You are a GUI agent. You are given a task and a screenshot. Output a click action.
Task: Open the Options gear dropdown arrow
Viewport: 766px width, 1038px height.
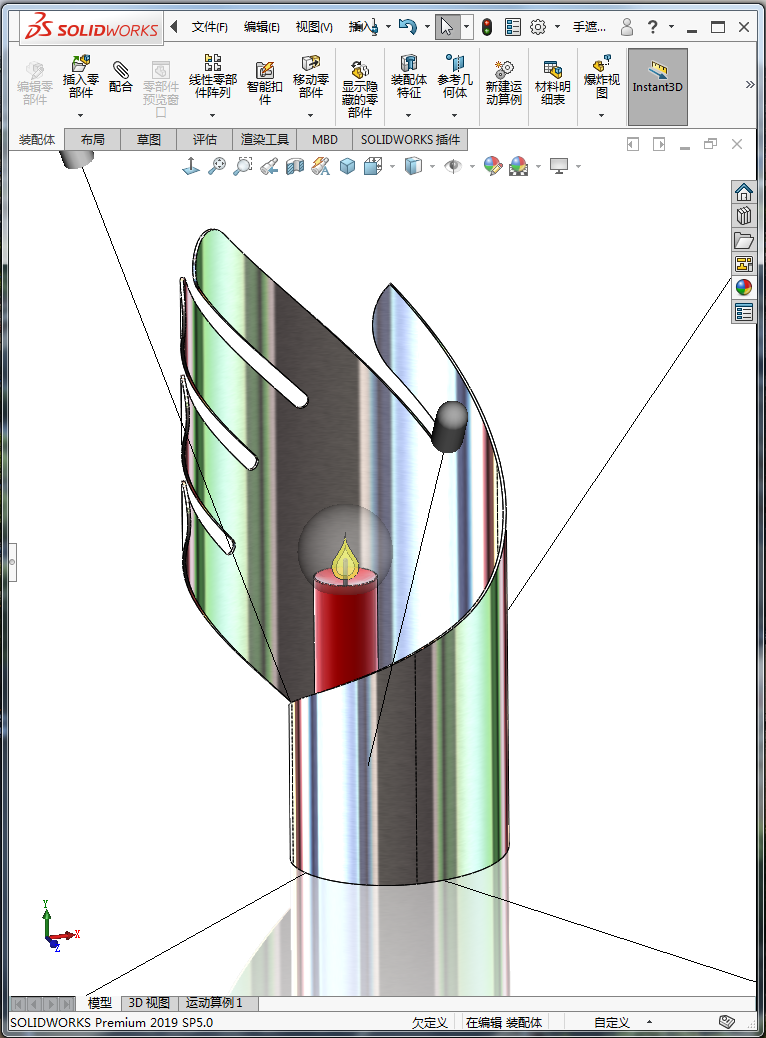point(557,27)
